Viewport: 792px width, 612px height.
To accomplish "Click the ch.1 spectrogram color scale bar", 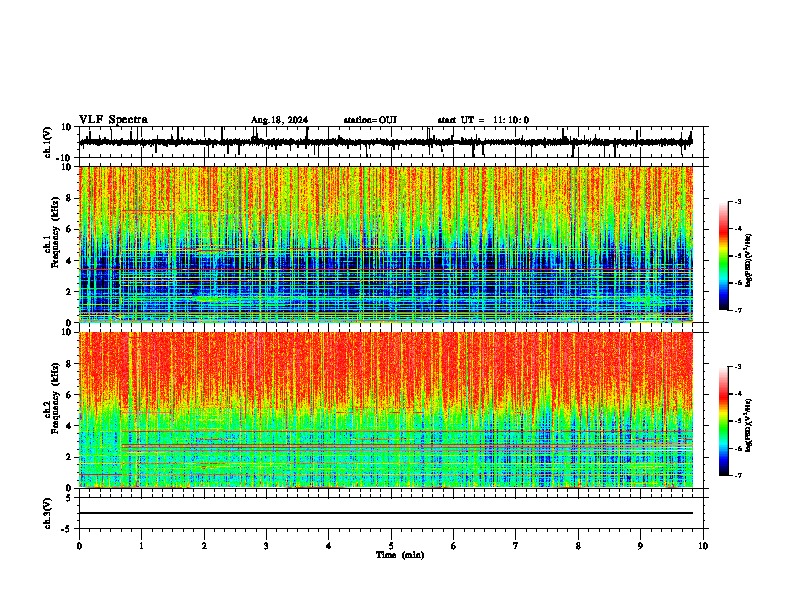I will [x=724, y=256].
